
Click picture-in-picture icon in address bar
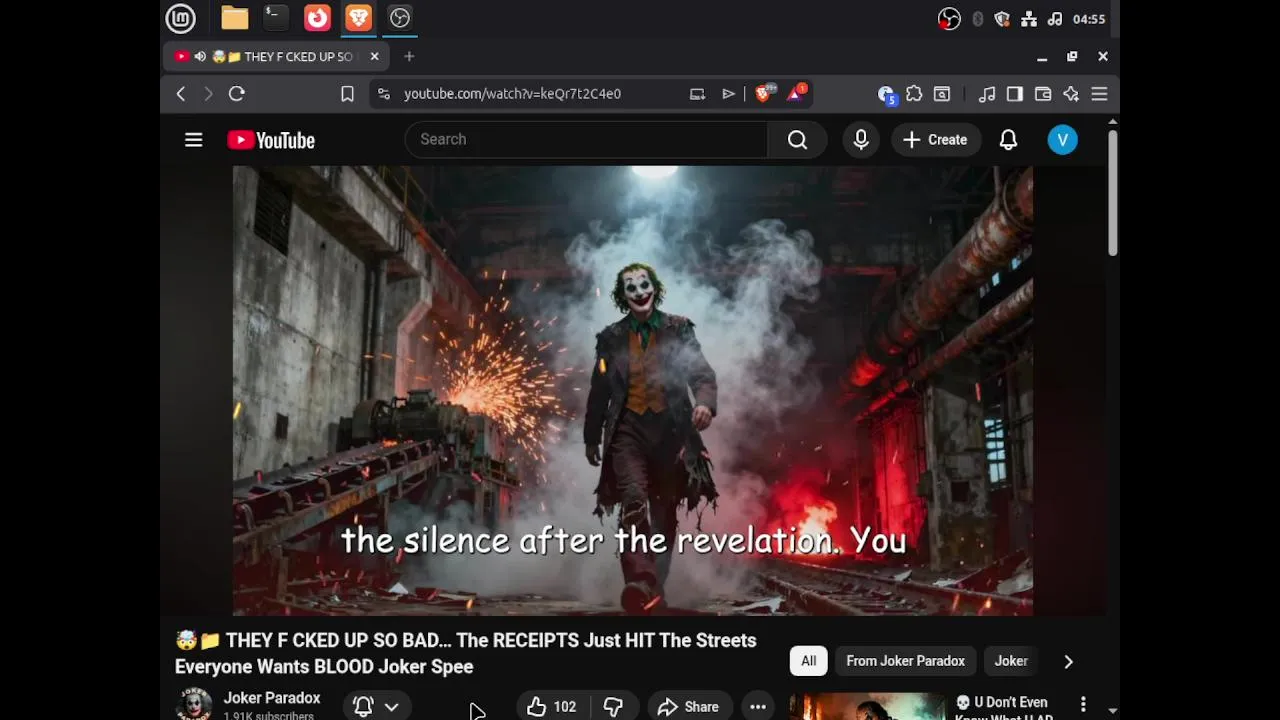[x=697, y=93]
